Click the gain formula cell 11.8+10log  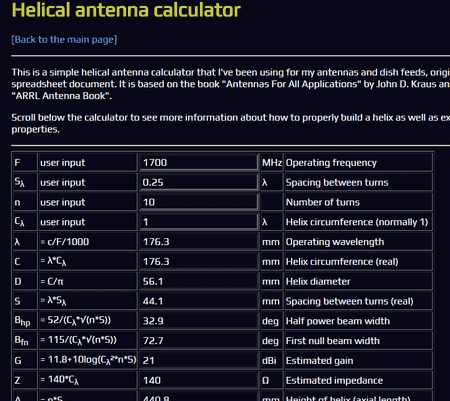coord(88,360)
